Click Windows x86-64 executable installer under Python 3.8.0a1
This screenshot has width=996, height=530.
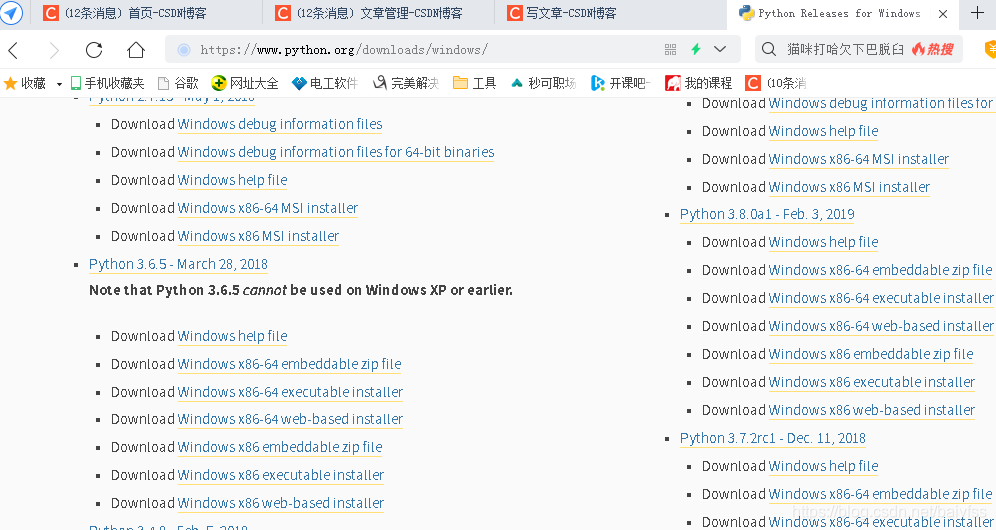[881, 298]
